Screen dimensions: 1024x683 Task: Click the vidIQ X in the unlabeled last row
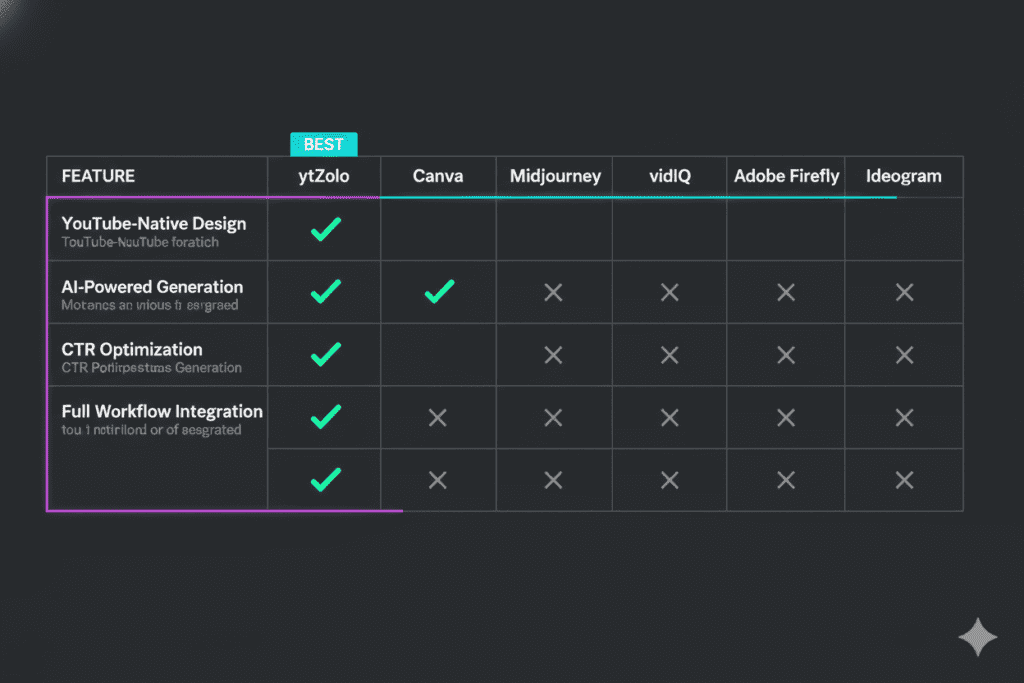point(669,481)
